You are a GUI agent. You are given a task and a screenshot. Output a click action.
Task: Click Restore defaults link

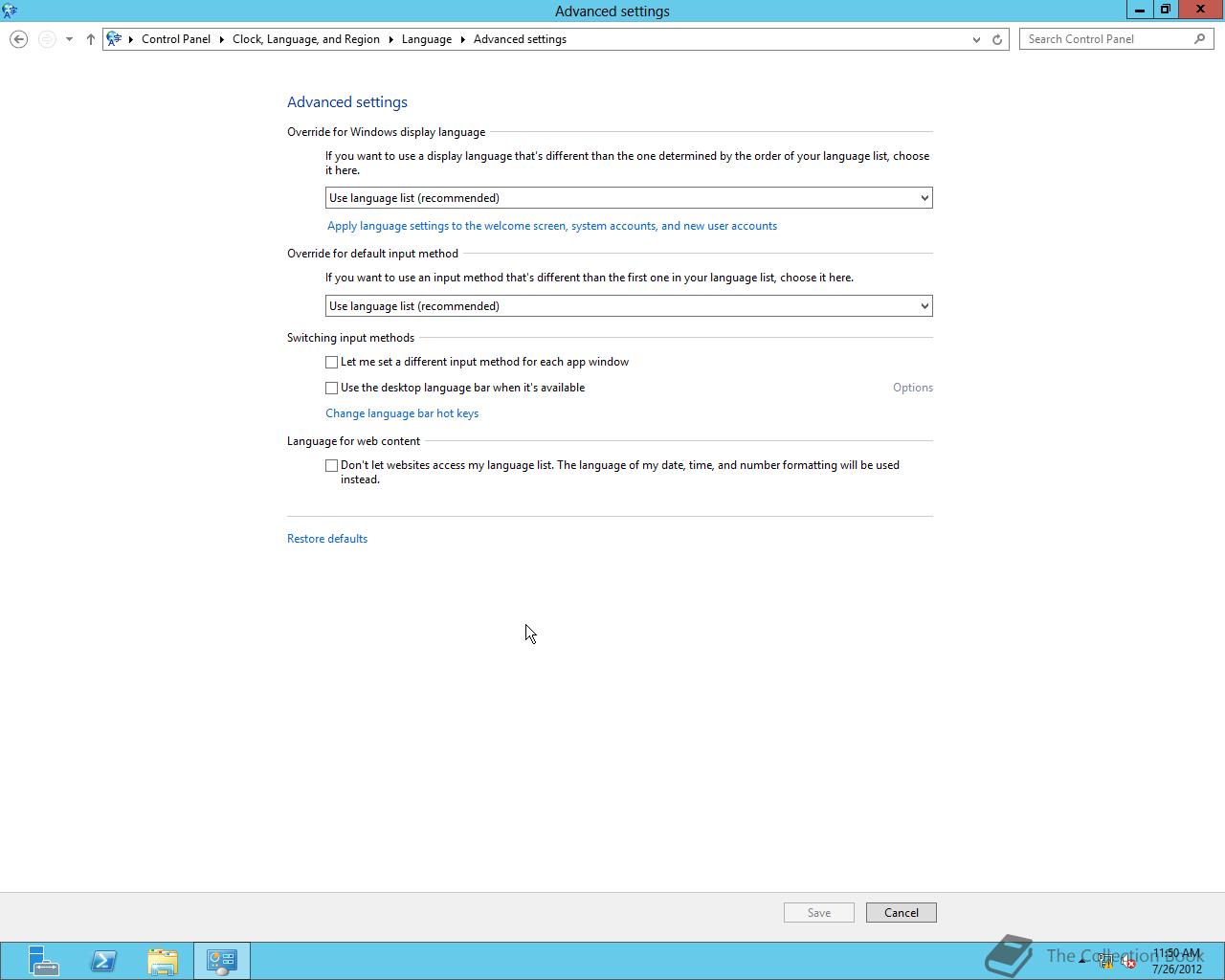(x=327, y=539)
